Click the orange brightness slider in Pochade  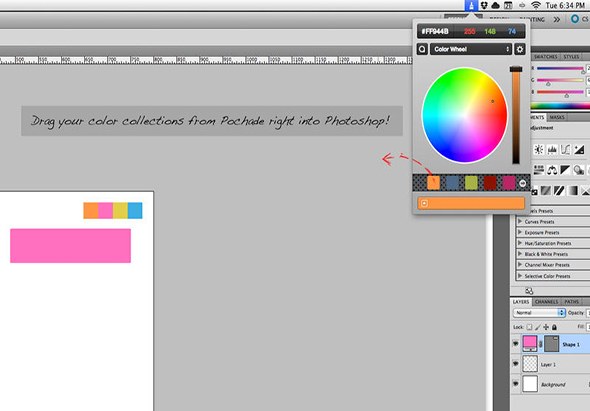(516, 115)
